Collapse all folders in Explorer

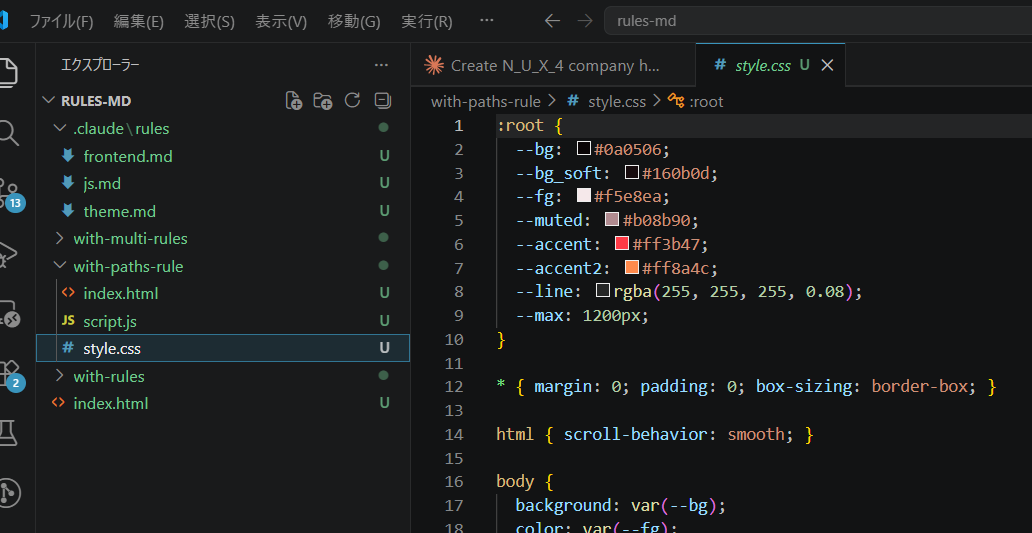pyautogui.click(x=382, y=101)
